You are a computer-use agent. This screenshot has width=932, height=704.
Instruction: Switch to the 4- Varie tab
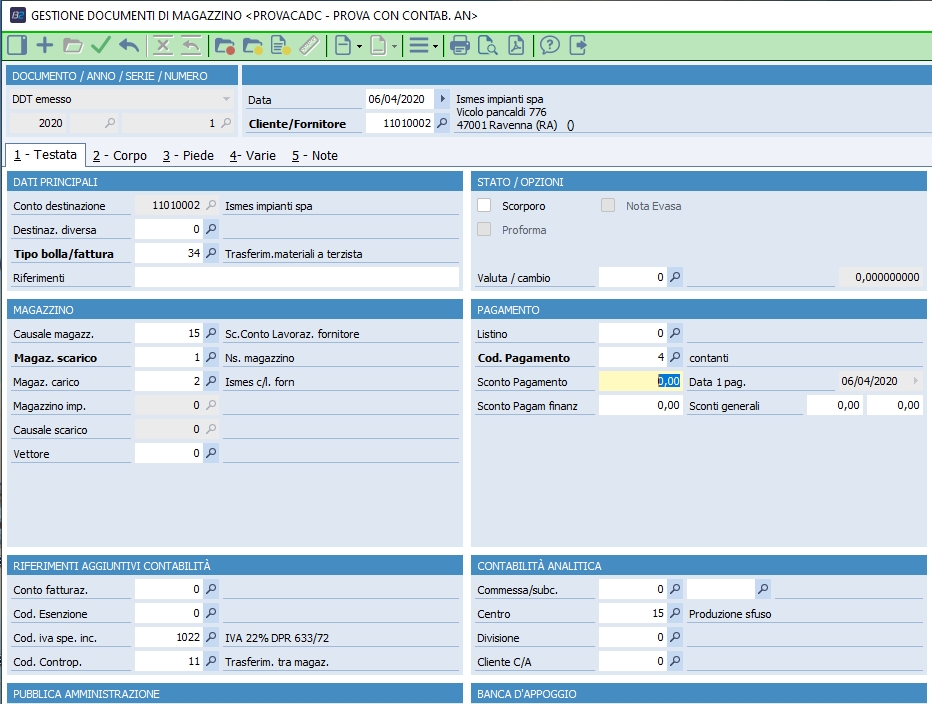253,156
